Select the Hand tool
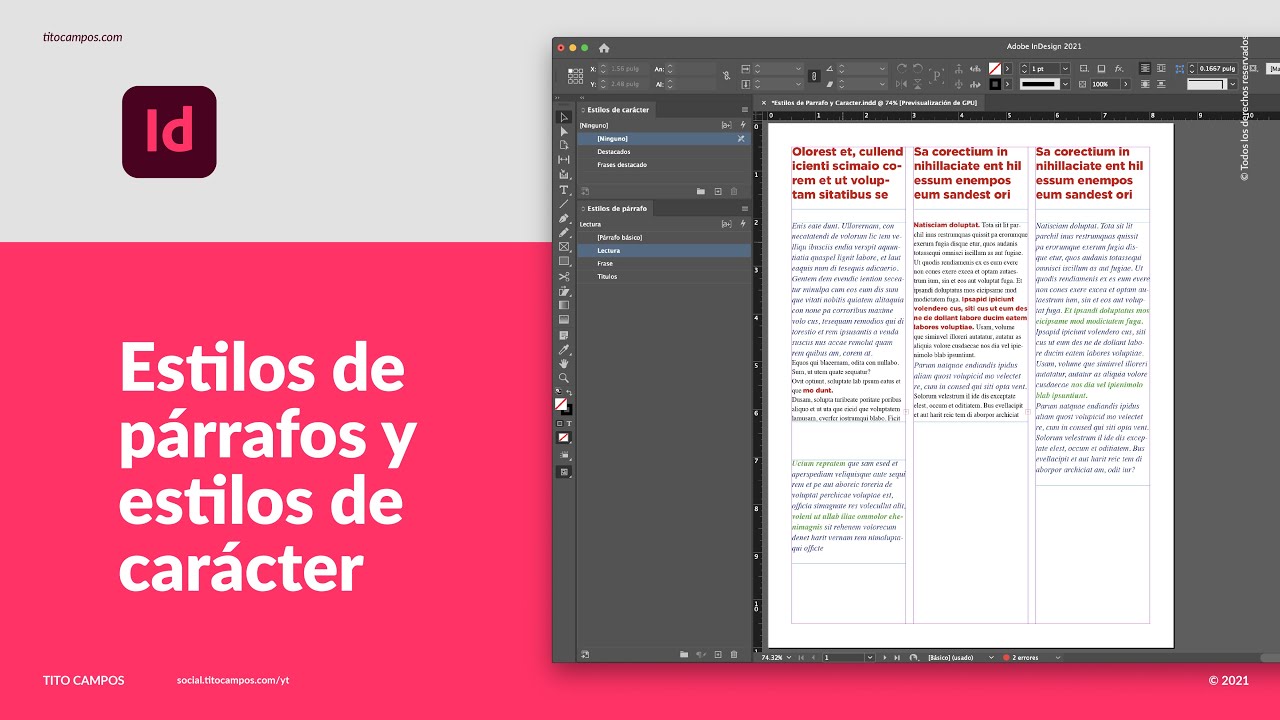1280x720 pixels. 564,363
